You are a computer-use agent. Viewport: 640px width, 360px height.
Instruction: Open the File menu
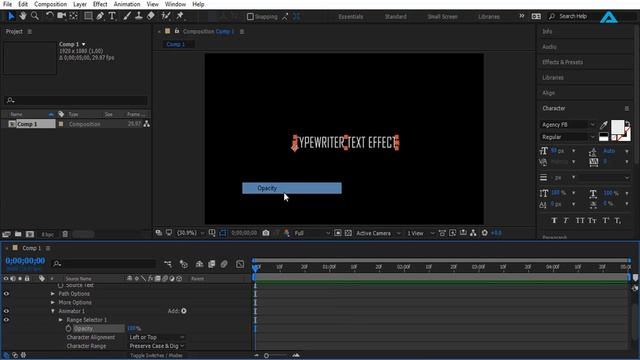(x=7, y=4)
